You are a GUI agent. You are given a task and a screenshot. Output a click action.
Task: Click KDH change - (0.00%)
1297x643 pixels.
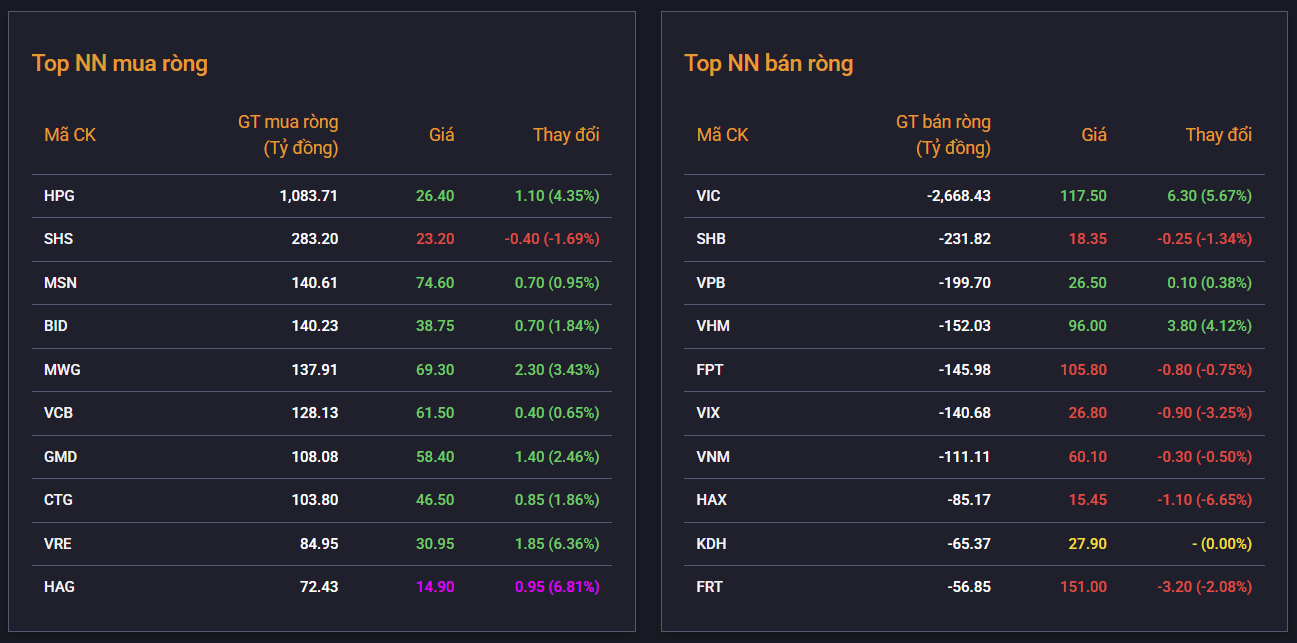coord(1222,544)
